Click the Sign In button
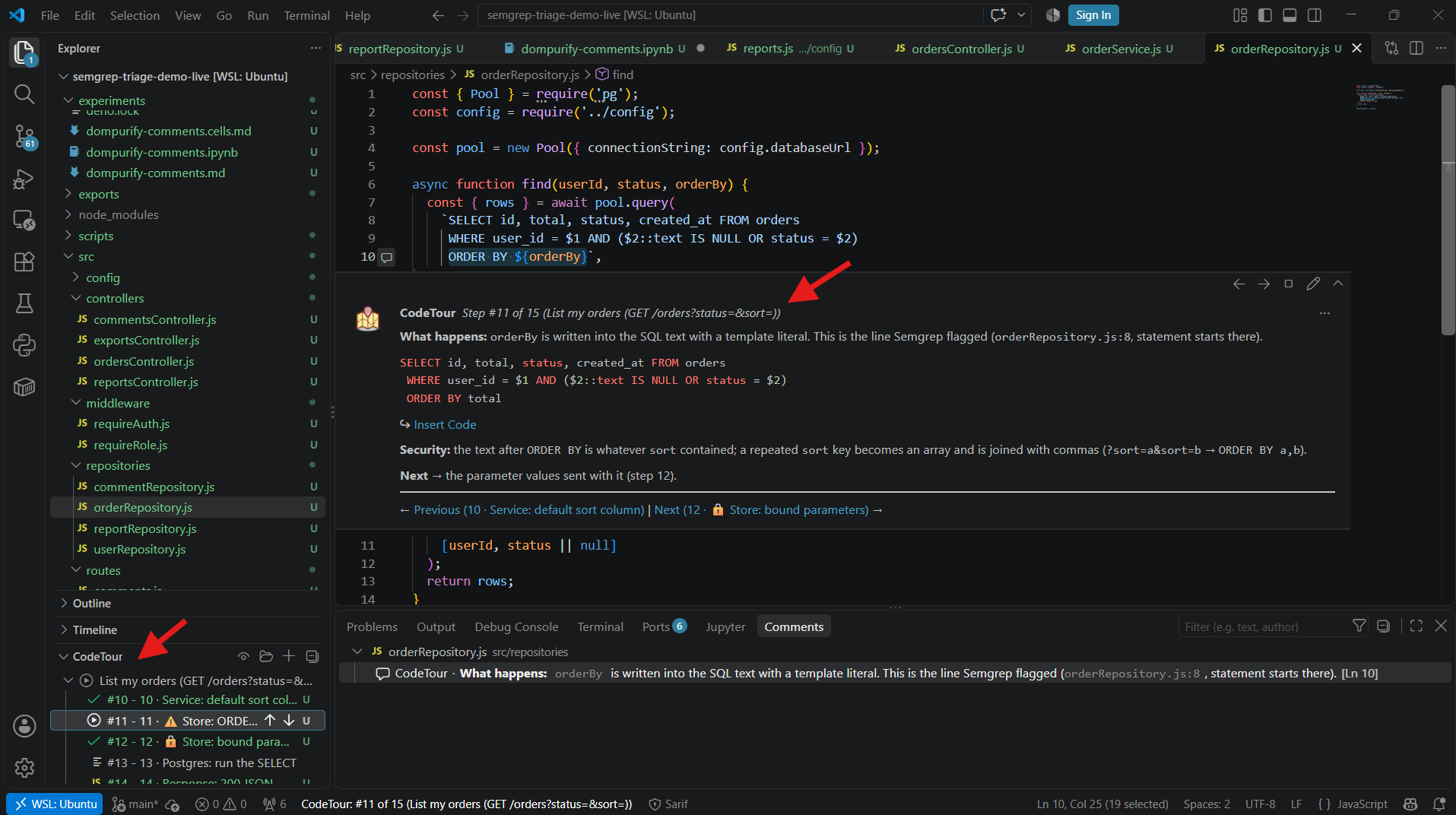The image size is (1456, 815). pos(1093,15)
